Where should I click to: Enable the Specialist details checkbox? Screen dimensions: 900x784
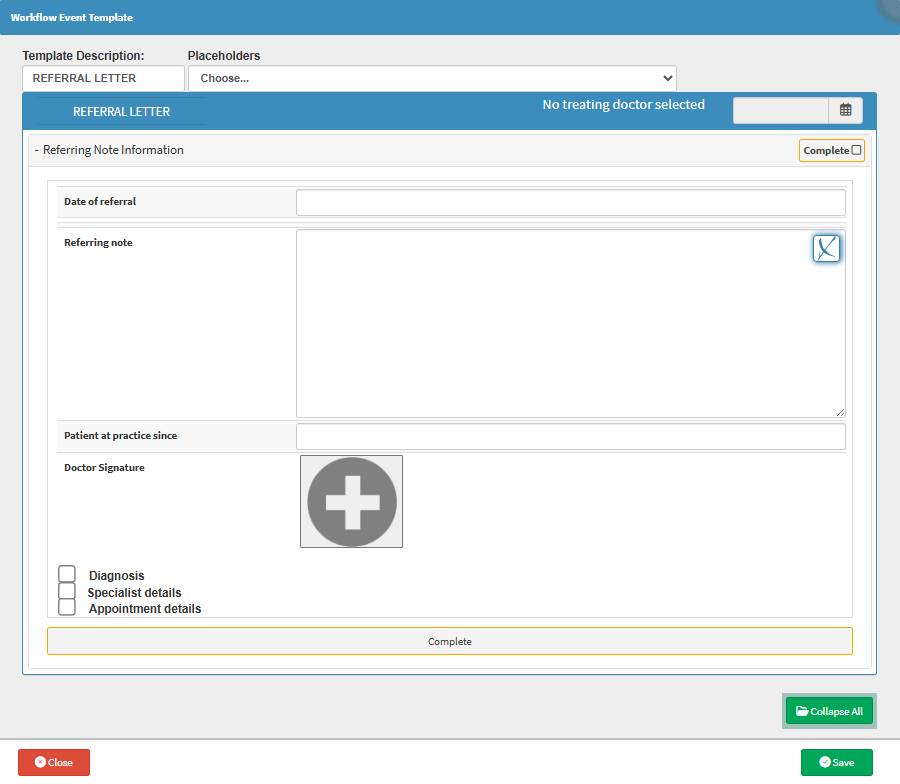pos(67,591)
